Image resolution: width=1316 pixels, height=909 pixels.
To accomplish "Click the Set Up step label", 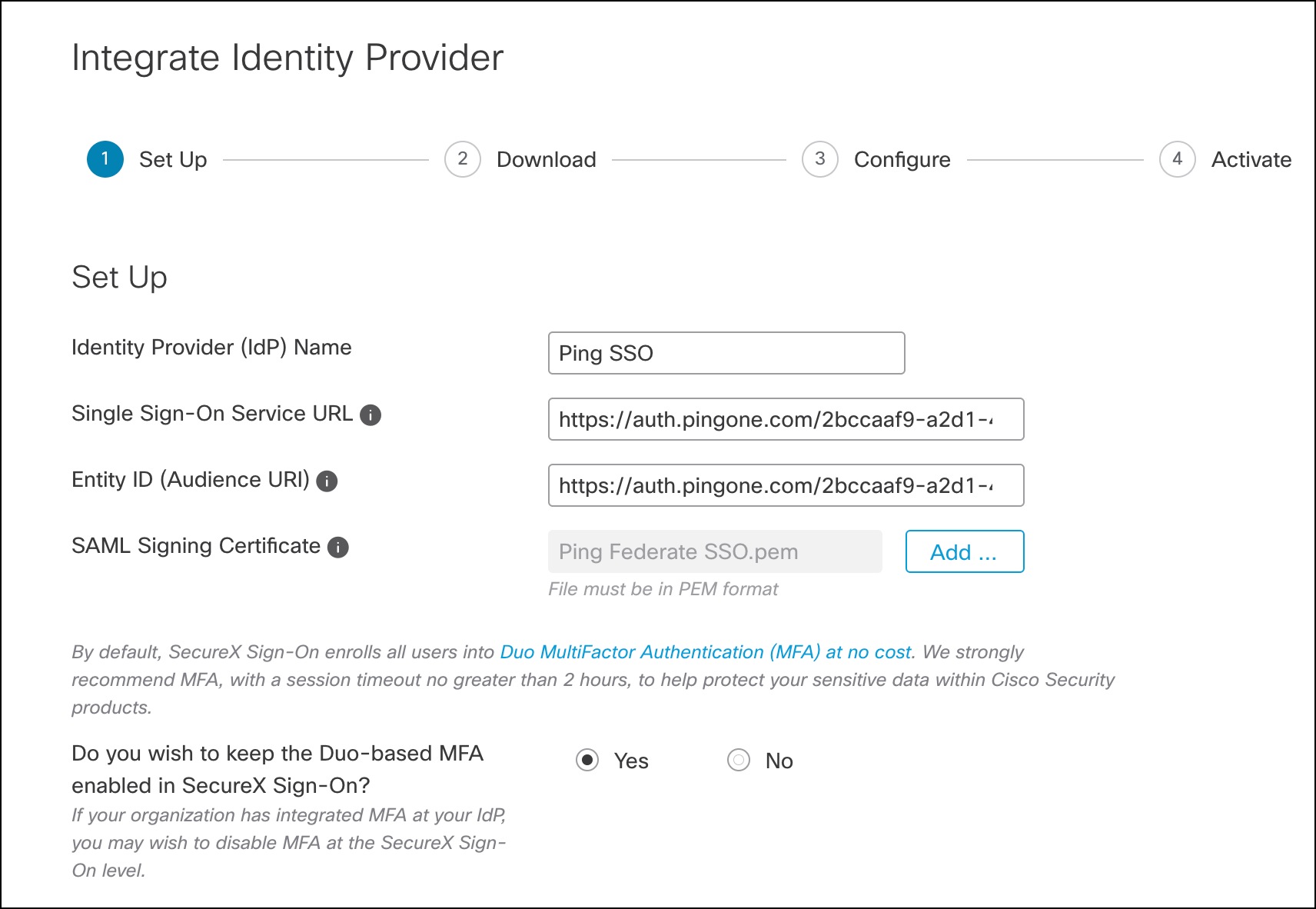I will coord(172,159).
